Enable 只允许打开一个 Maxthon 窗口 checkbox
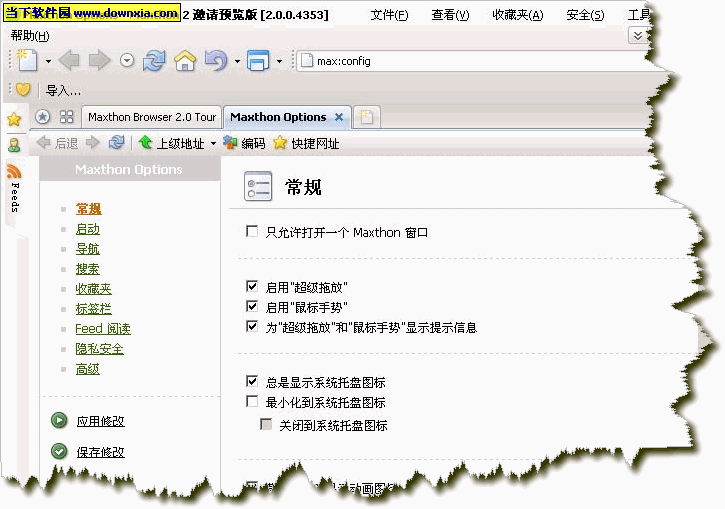This screenshot has height=509, width=725. [x=252, y=231]
